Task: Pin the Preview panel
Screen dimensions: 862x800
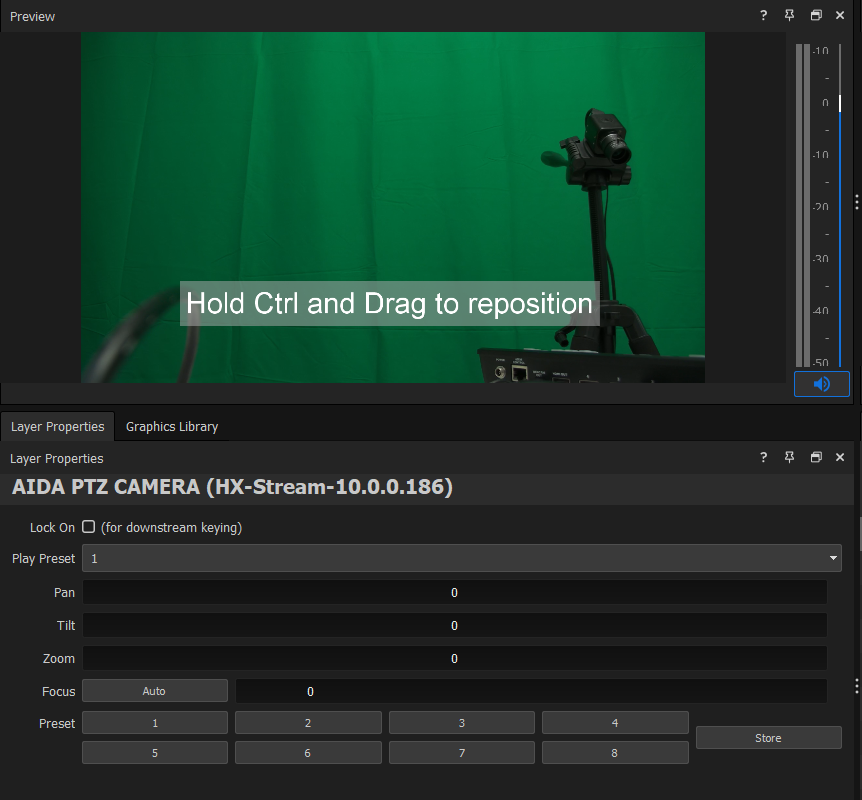Action: (790, 16)
